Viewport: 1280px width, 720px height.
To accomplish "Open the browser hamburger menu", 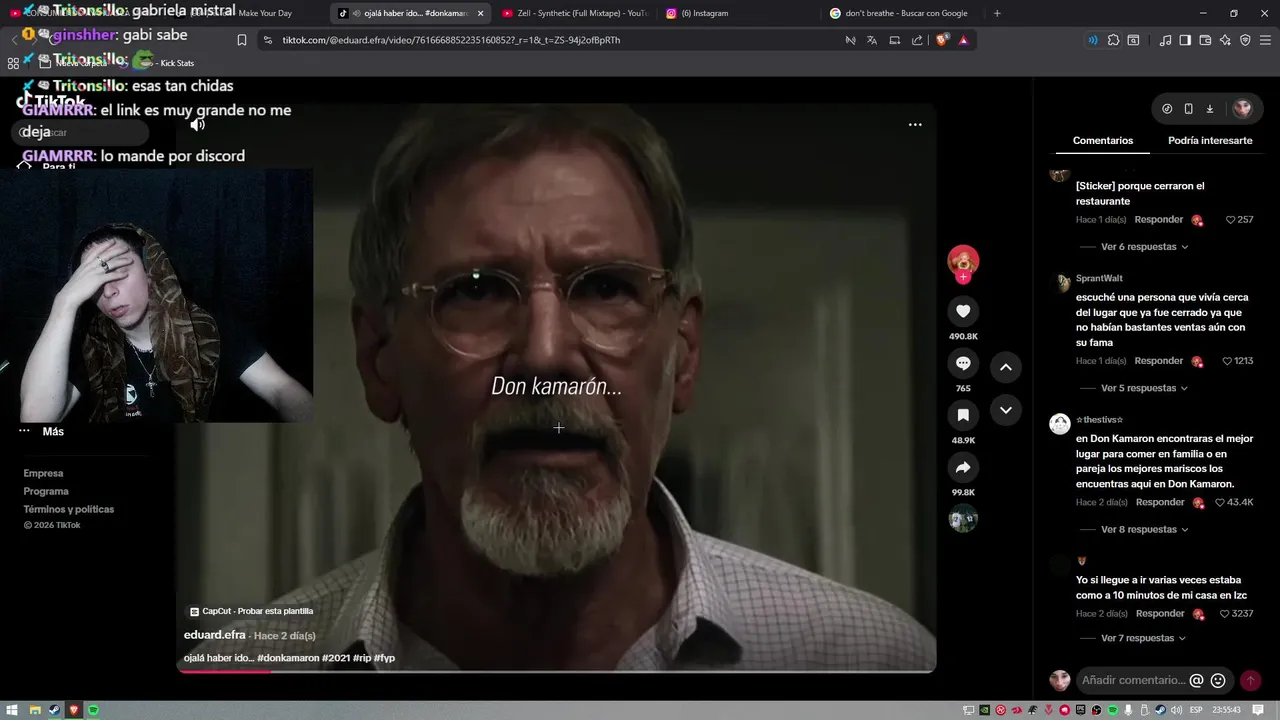I will point(1264,40).
